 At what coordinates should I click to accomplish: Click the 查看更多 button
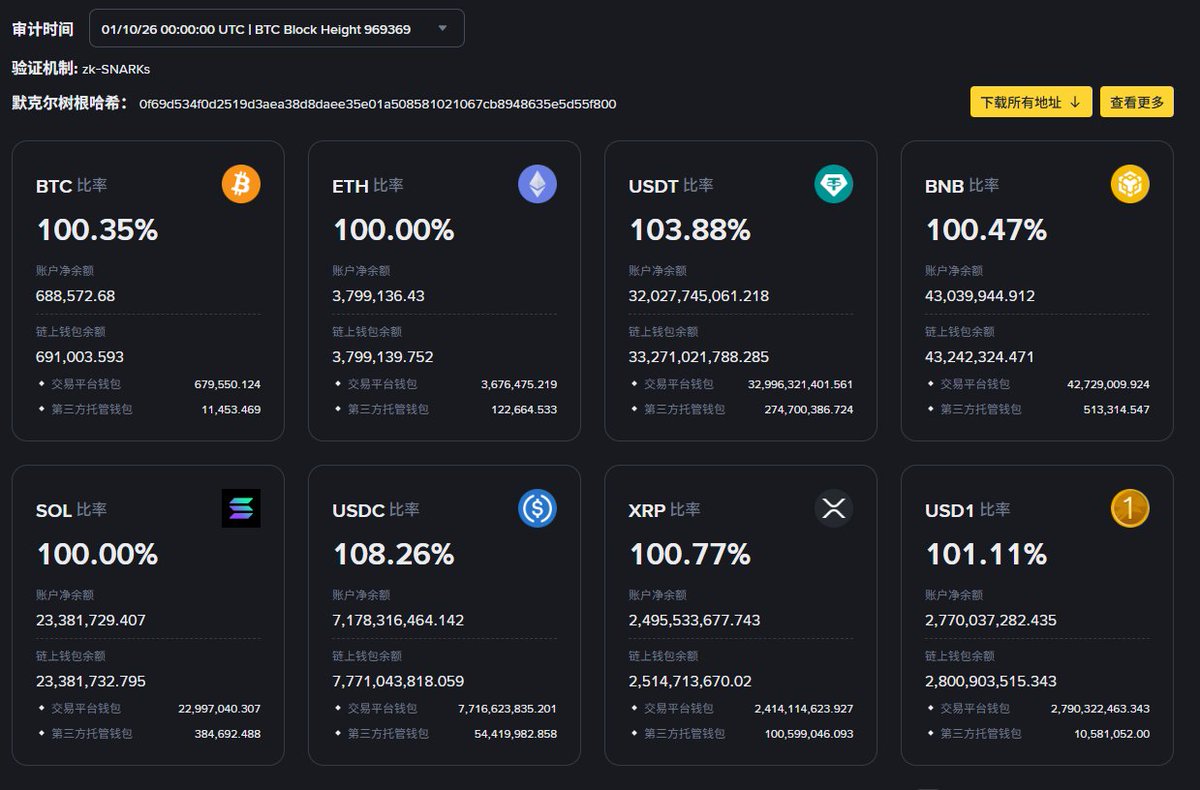click(x=1137, y=102)
